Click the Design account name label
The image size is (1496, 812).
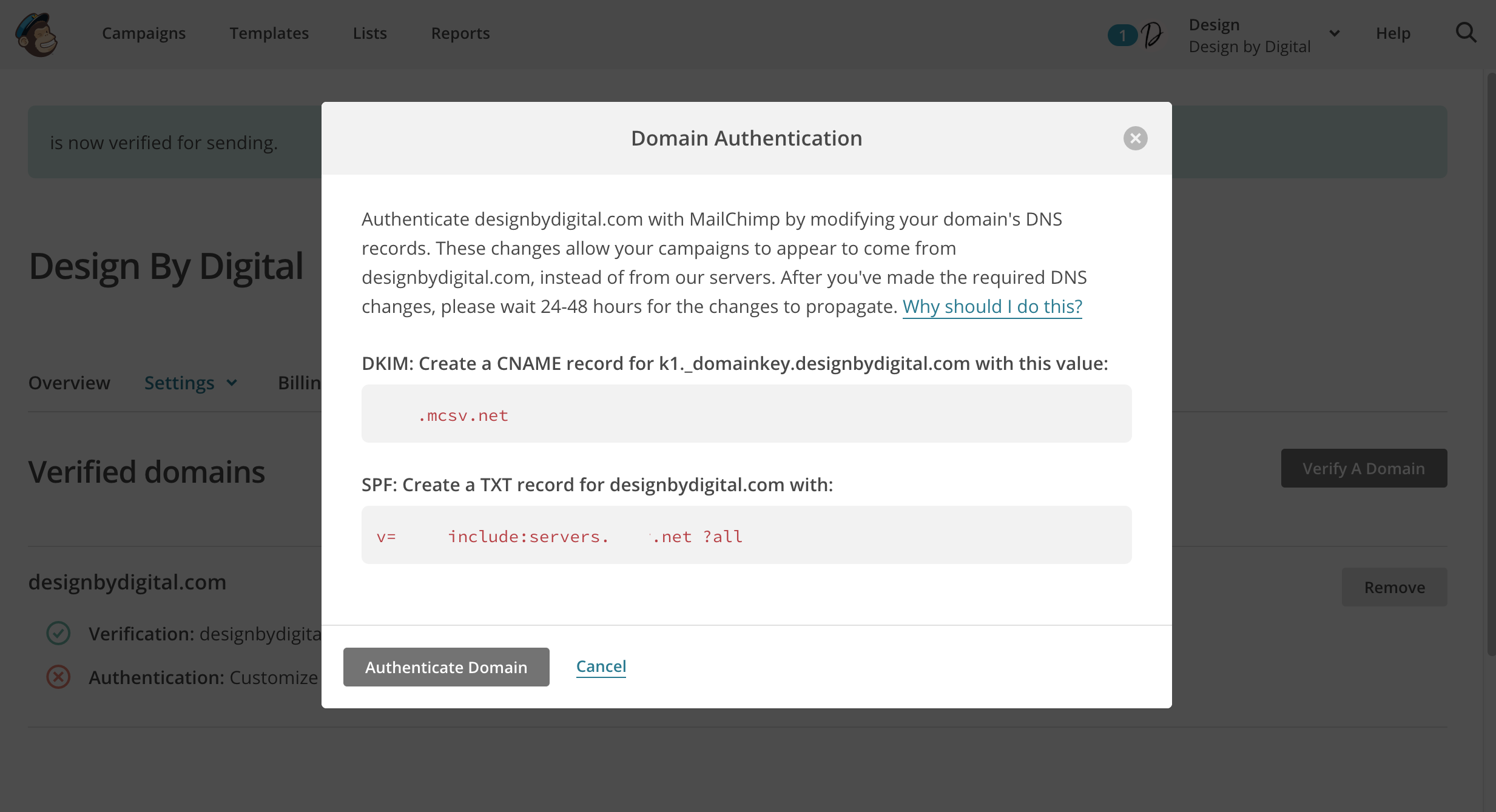click(x=1214, y=25)
